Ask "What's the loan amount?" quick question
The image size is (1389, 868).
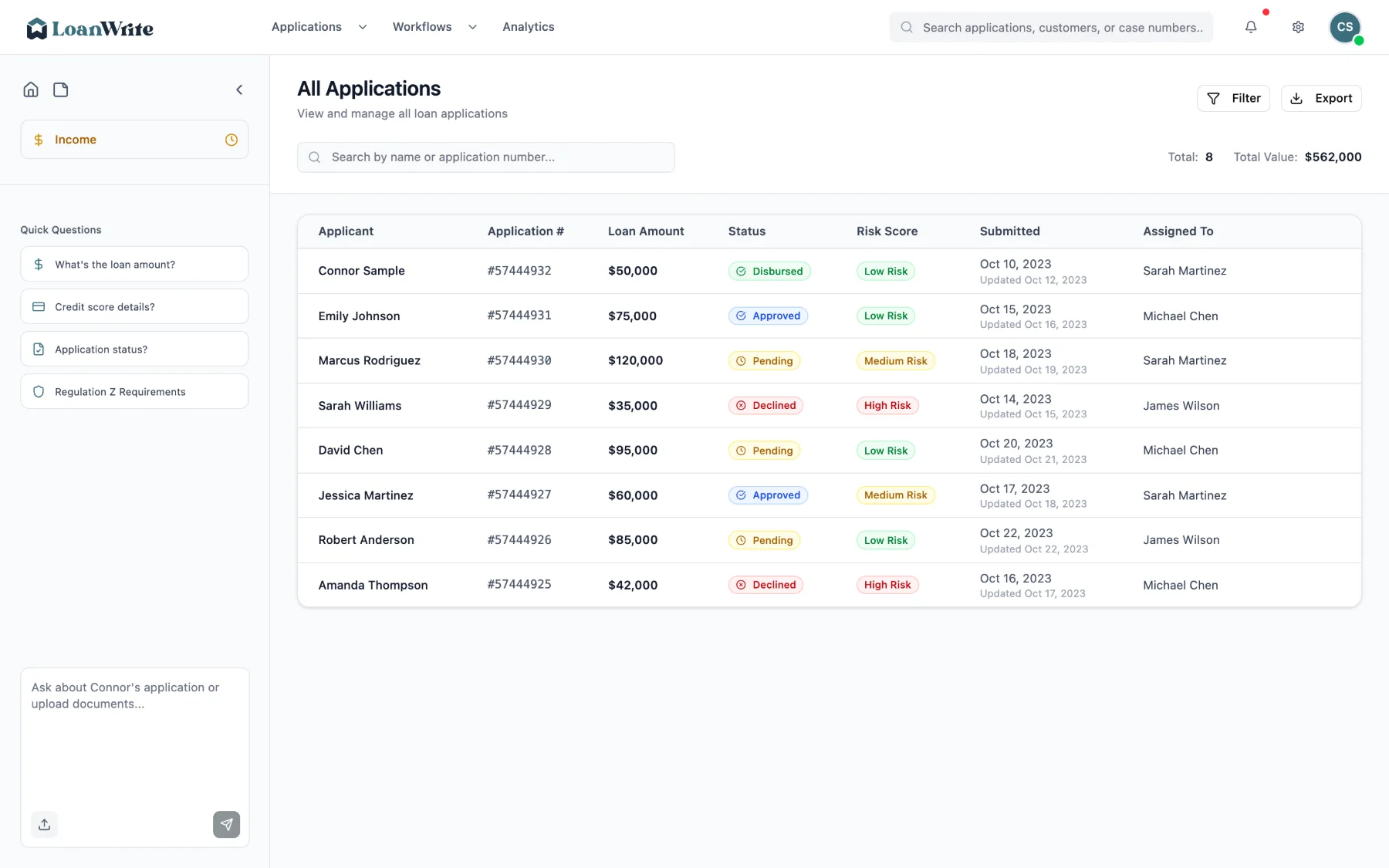(x=134, y=264)
